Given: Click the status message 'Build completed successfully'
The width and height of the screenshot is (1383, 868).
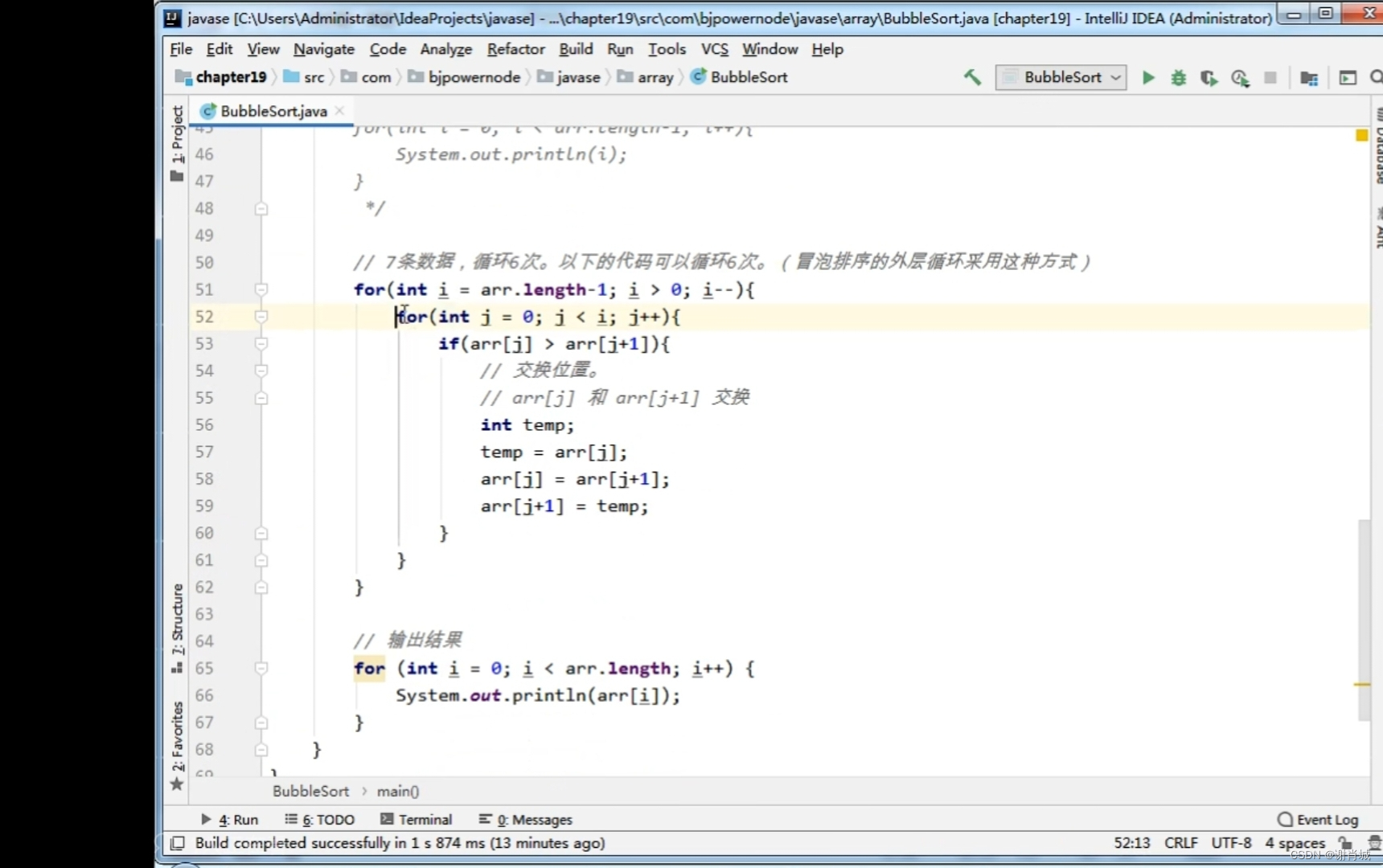Looking at the screenshot, I should click(400, 843).
